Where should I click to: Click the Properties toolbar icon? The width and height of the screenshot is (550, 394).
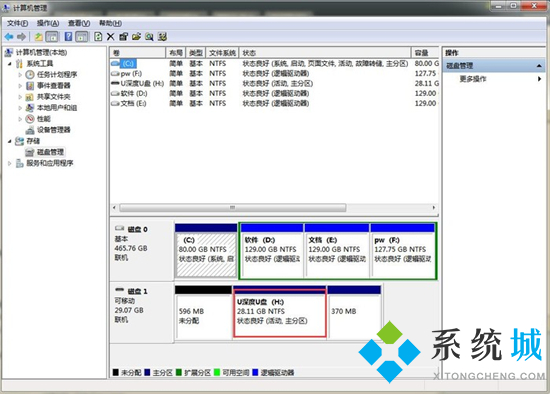pos(123,36)
